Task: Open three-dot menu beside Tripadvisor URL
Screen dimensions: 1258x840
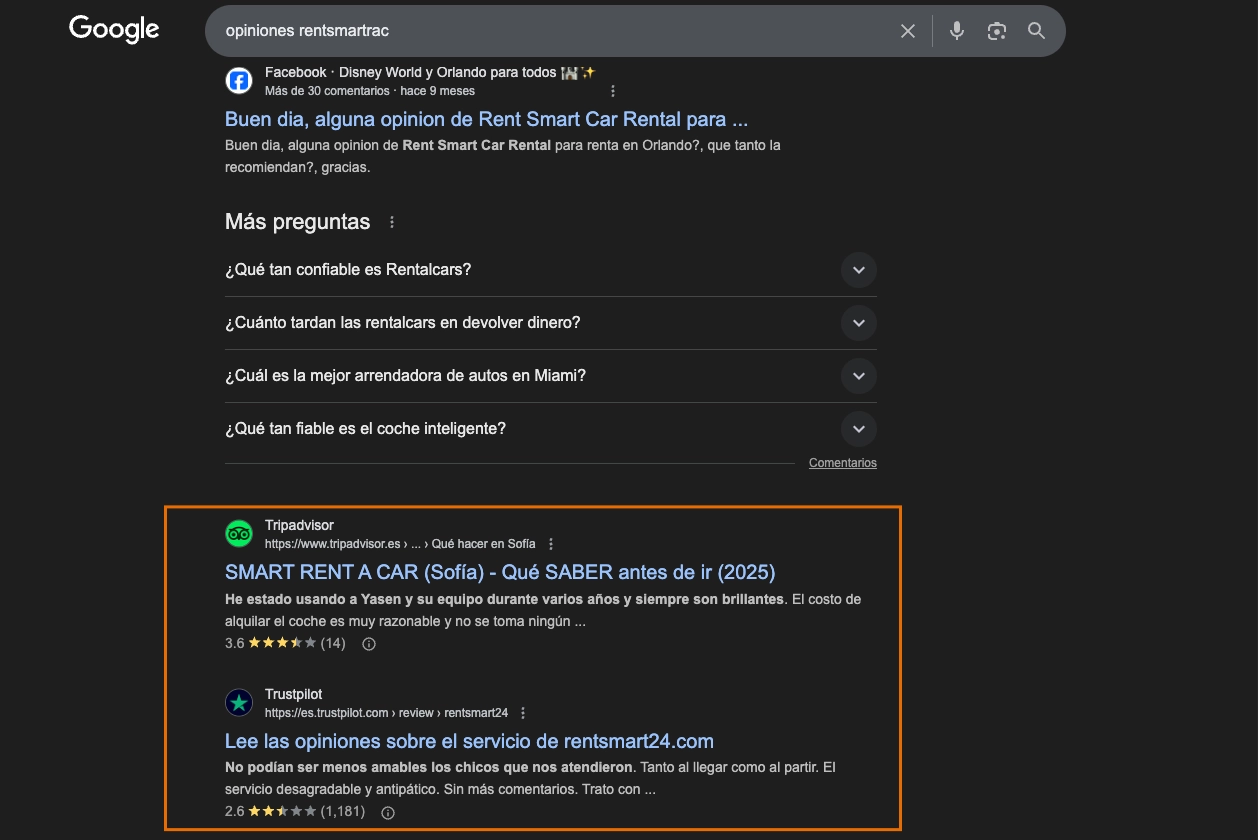Action: [x=551, y=544]
